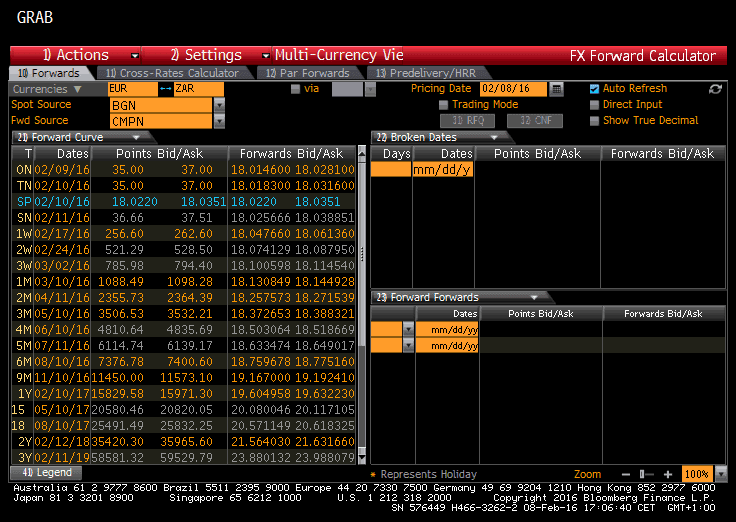Image resolution: width=736 pixels, height=522 pixels.
Task: Open the via currency dropdown arrow
Action: (x=370, y=89)
